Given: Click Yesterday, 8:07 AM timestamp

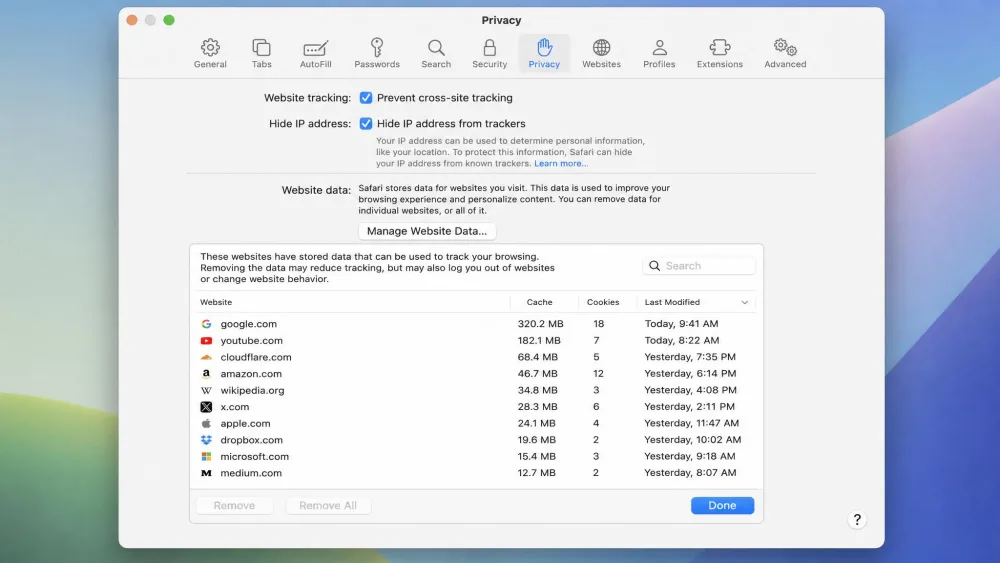Looking at the screenshot, I should point(690,473).
